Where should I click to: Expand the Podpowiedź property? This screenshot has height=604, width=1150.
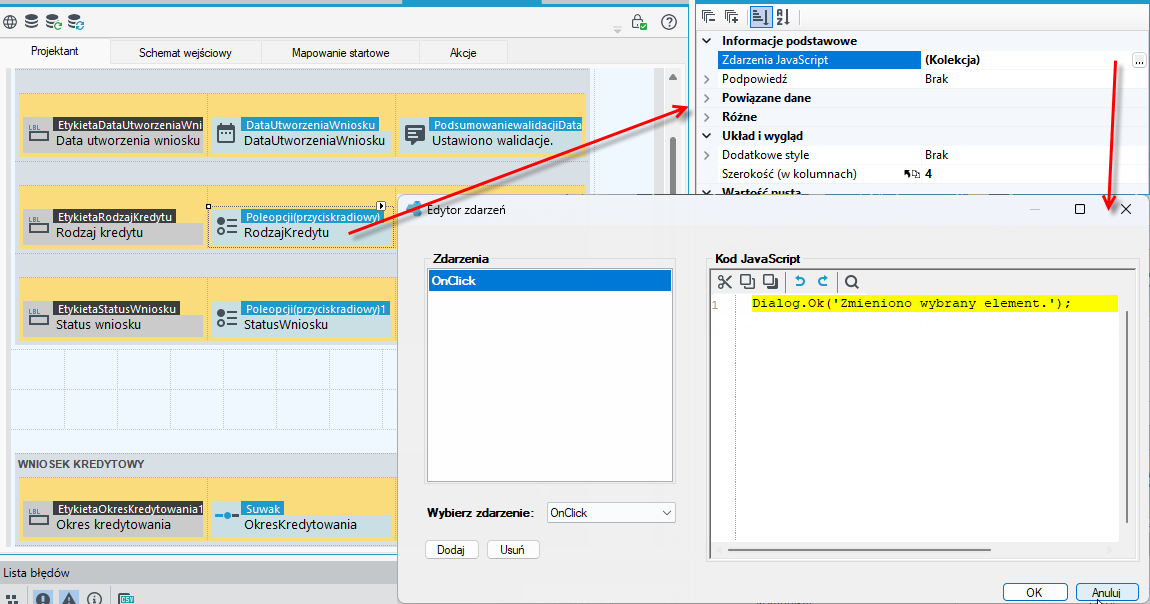click(707, 79)
